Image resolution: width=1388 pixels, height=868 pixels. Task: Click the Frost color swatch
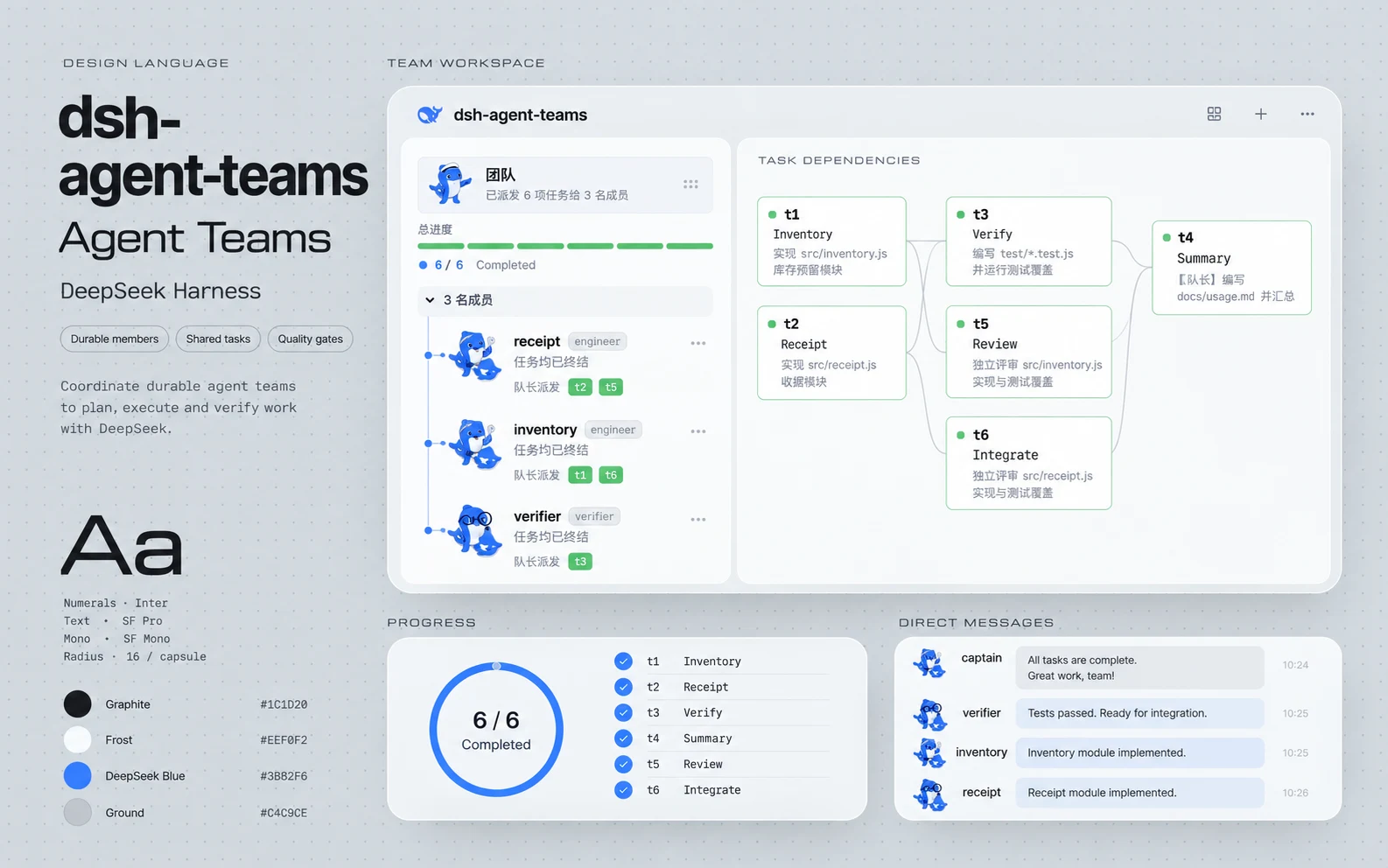tap(78, 740)
